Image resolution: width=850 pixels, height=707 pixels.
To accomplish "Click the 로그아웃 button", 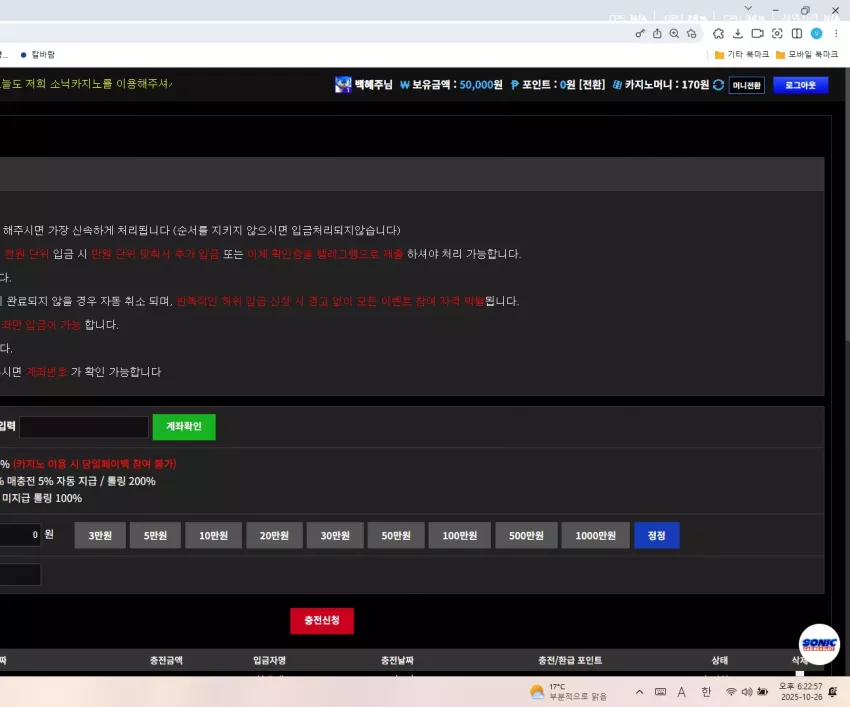I will pyautogui.click(x=800, y=85).
